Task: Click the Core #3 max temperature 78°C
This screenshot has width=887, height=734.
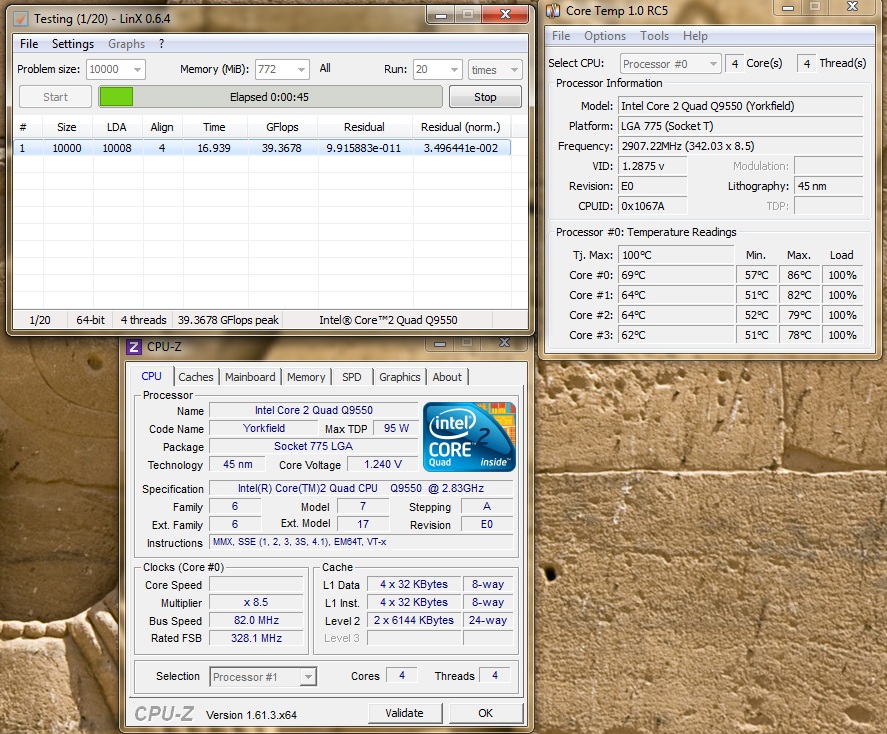Action: [x=799, y=335]
